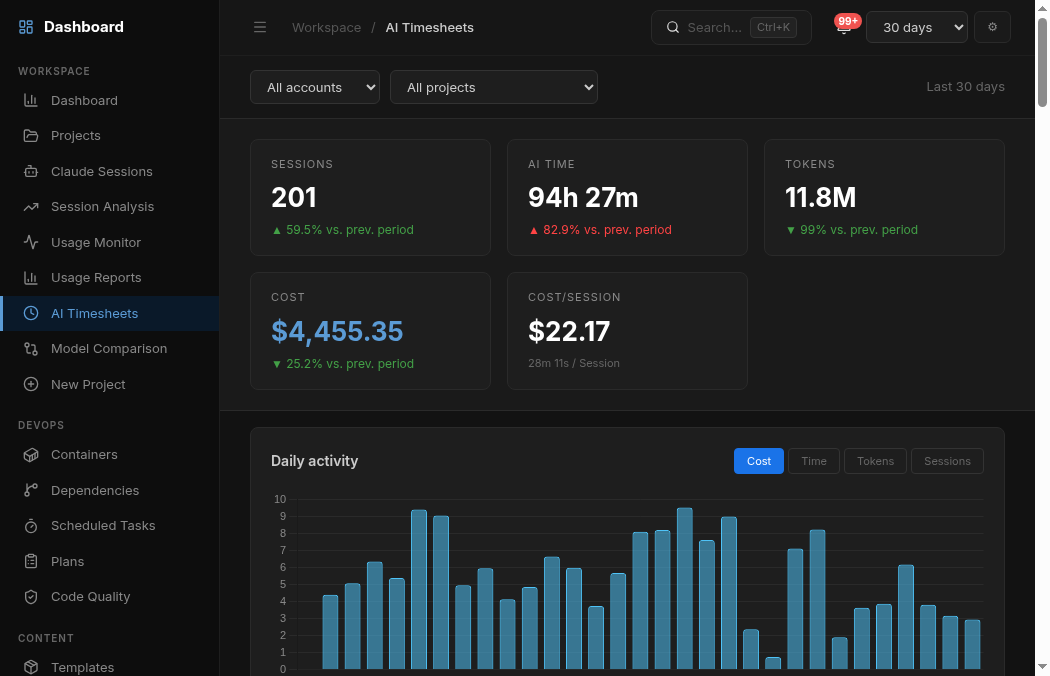Click the Scheduled Tasks timer icon
This screenshot has width=1050, height=676.
[31, 526]
